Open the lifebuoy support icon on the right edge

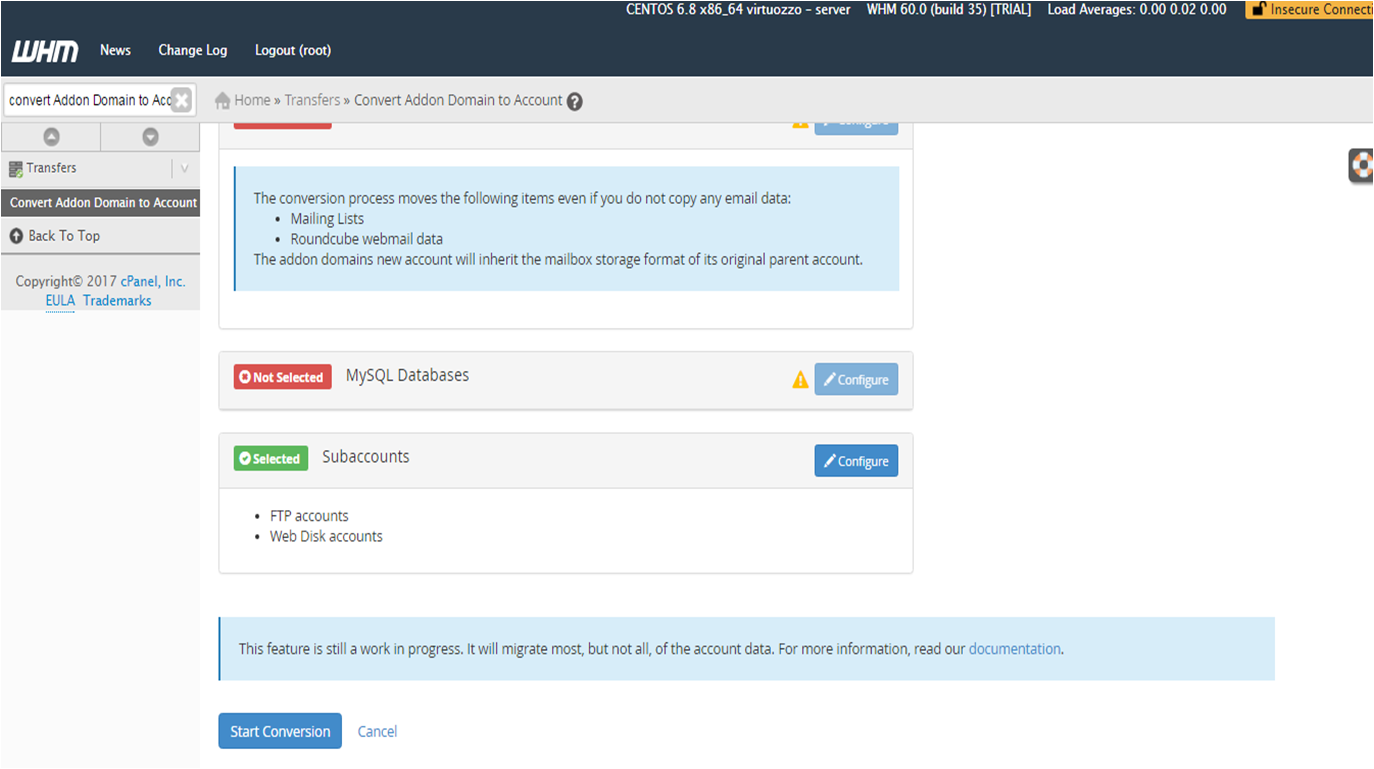click(x=1361, y=165)
